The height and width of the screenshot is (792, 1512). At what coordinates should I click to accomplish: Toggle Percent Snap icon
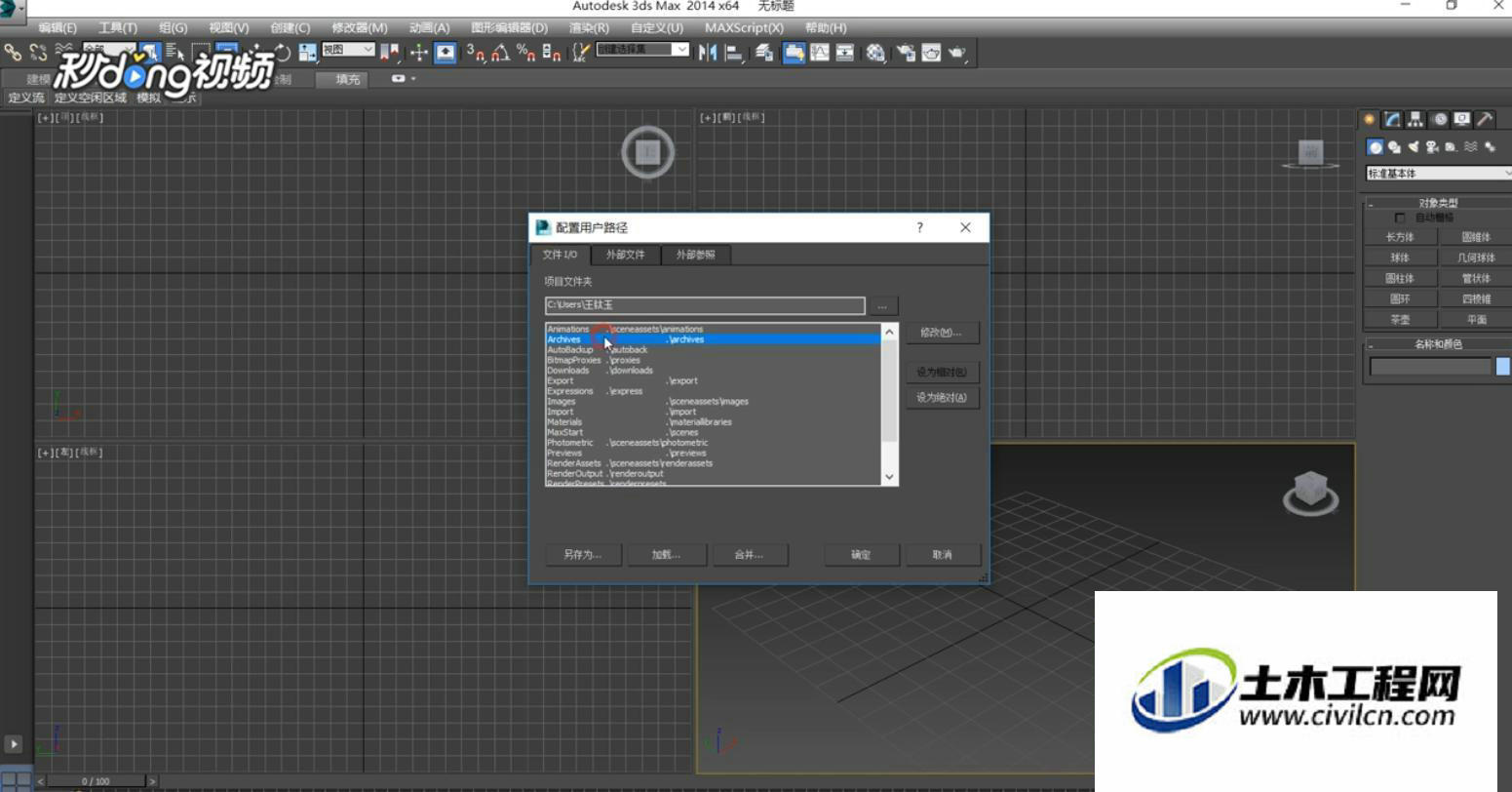[x=525, y=53]
